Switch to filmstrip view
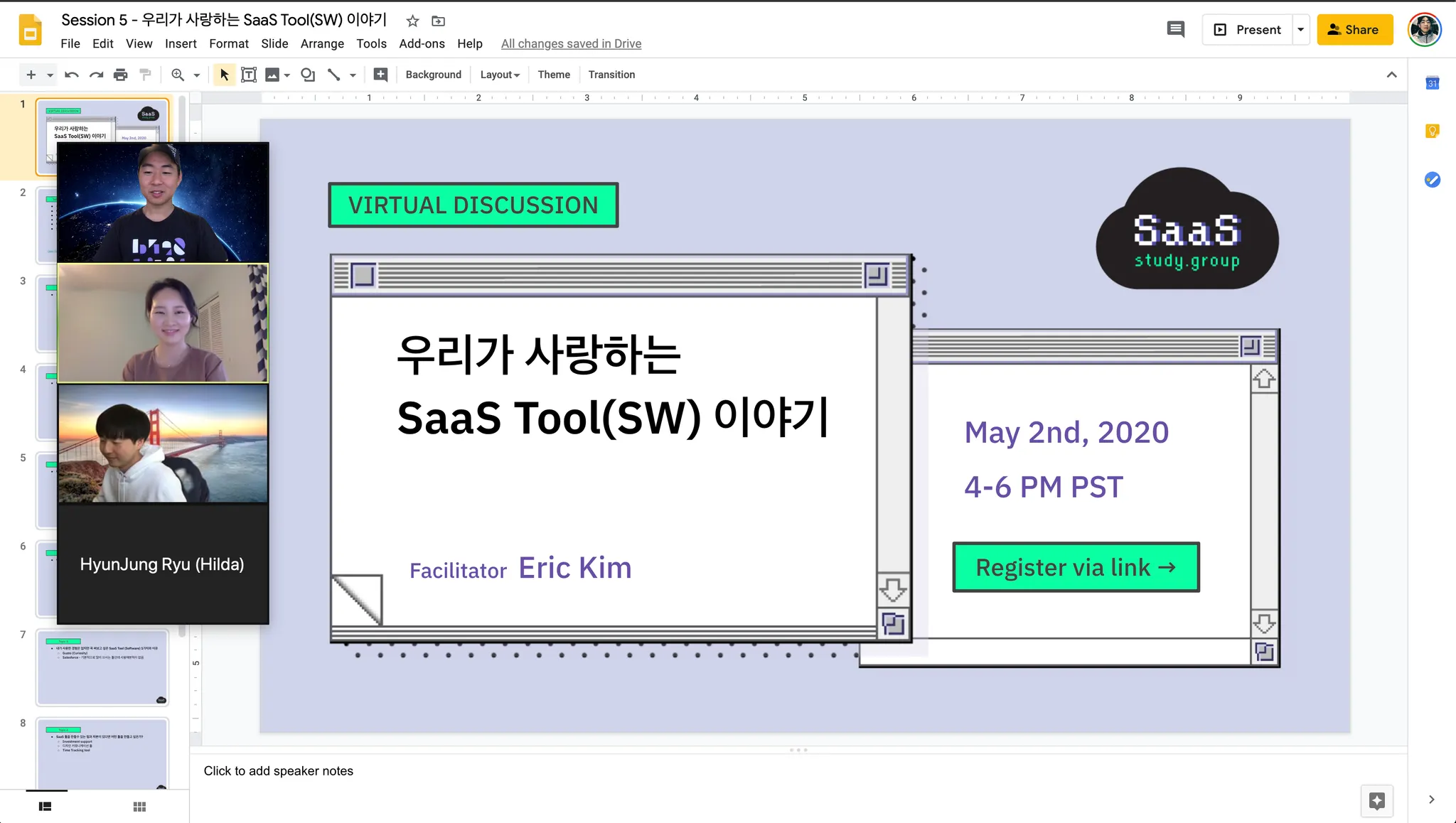Viewport: 1456px width, 823px height. tap(45, 807)
